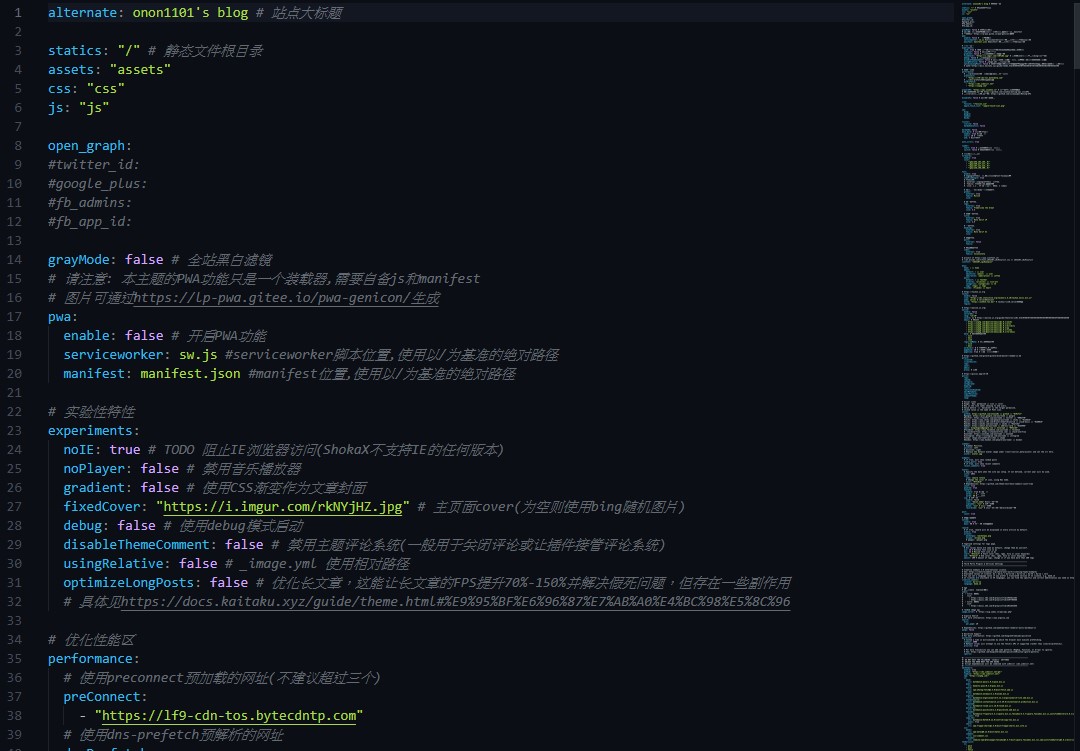This screenshot has height=751, width=1080.
Task: Click the #twitter_id commented line
Action: (x=93, y=165)
